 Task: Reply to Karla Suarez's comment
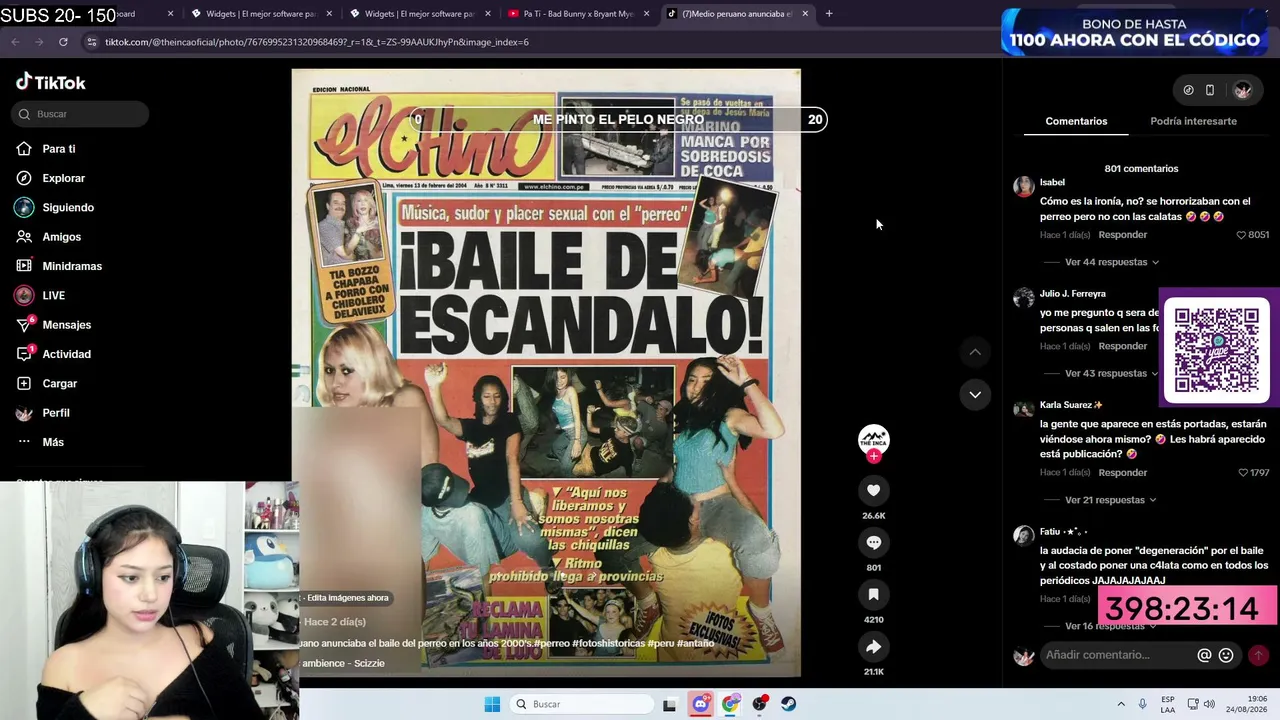(x=1122, y=473)
